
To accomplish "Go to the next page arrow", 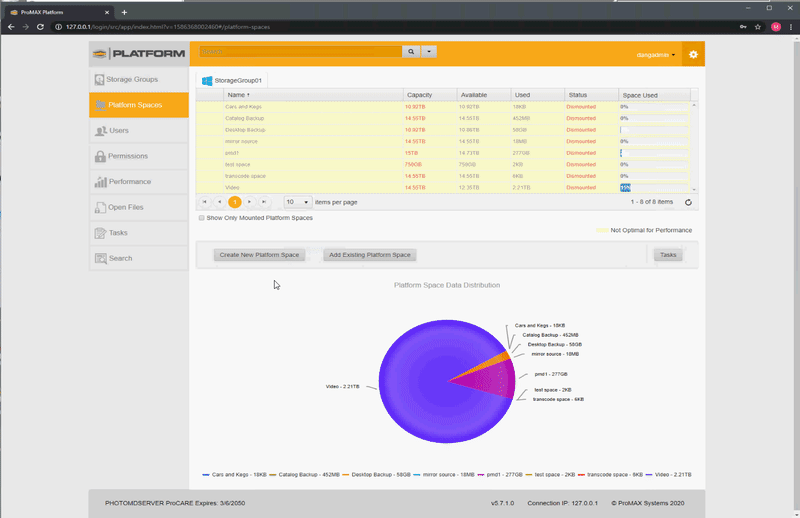I will coord(249,202).
